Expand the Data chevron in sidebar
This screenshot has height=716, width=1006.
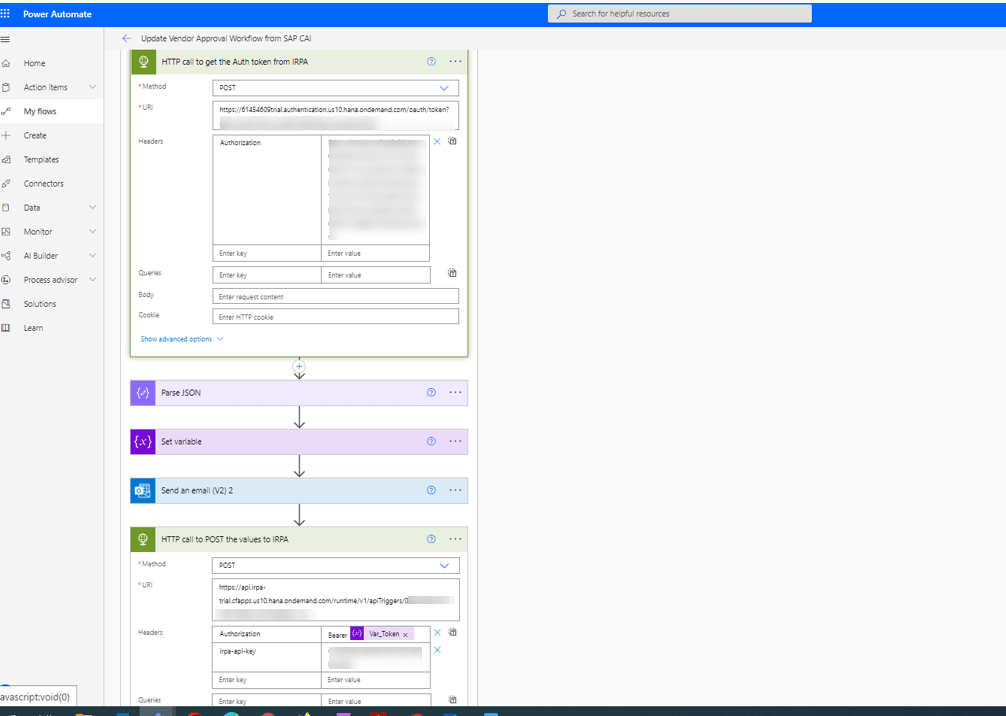pos(92,208)
